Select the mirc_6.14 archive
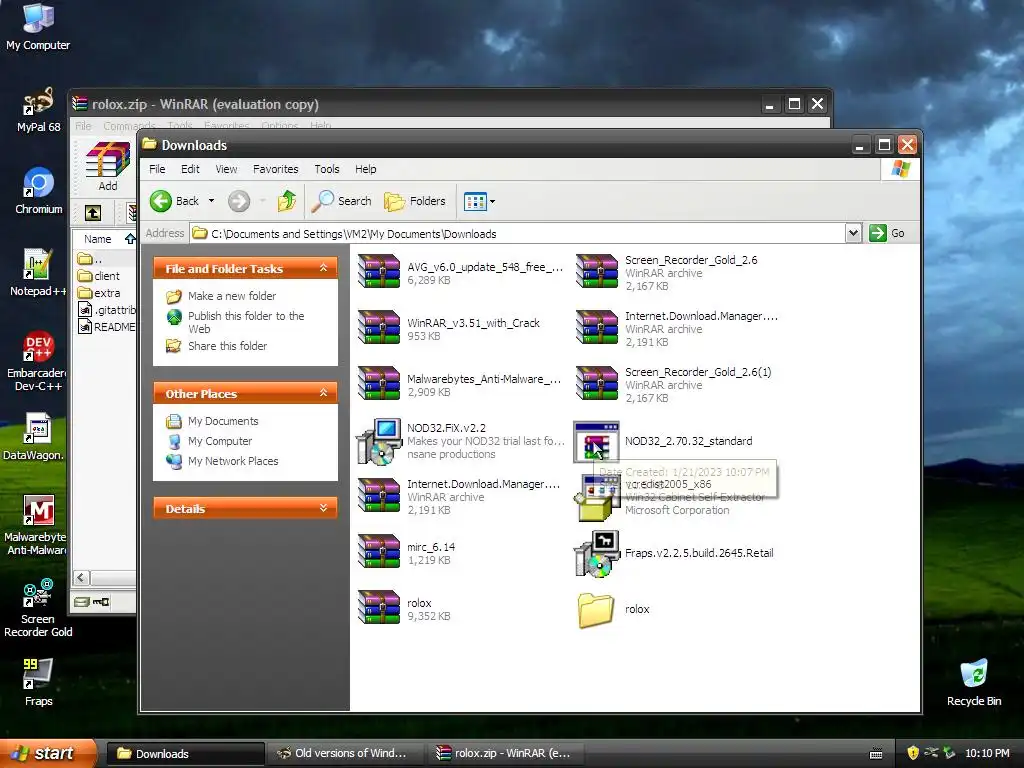This screenshot has height=768, width=1024. pyautogui.click(x=406, y=552)
